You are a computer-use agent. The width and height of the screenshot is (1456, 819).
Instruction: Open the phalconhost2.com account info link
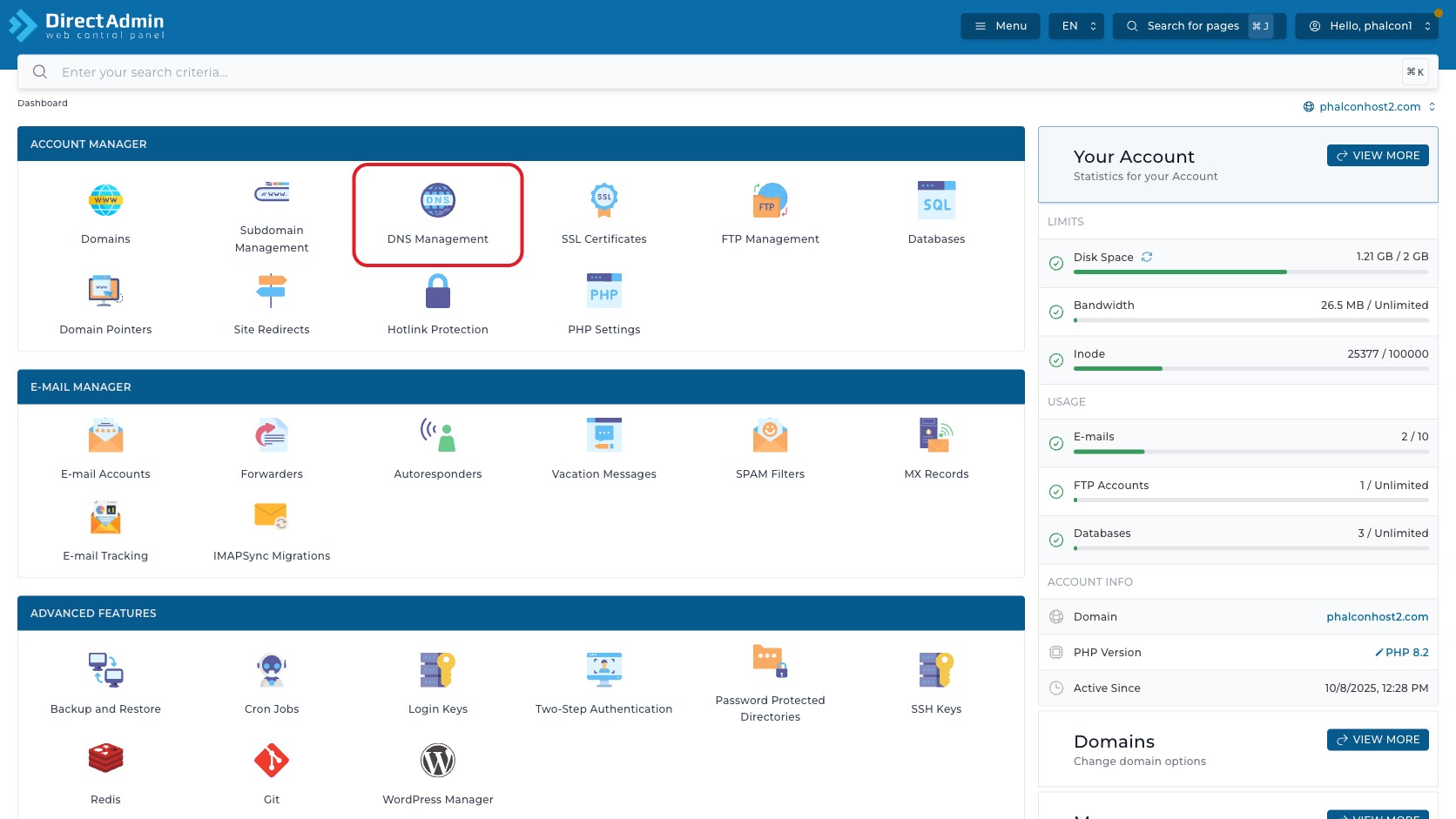[1378, 617]
